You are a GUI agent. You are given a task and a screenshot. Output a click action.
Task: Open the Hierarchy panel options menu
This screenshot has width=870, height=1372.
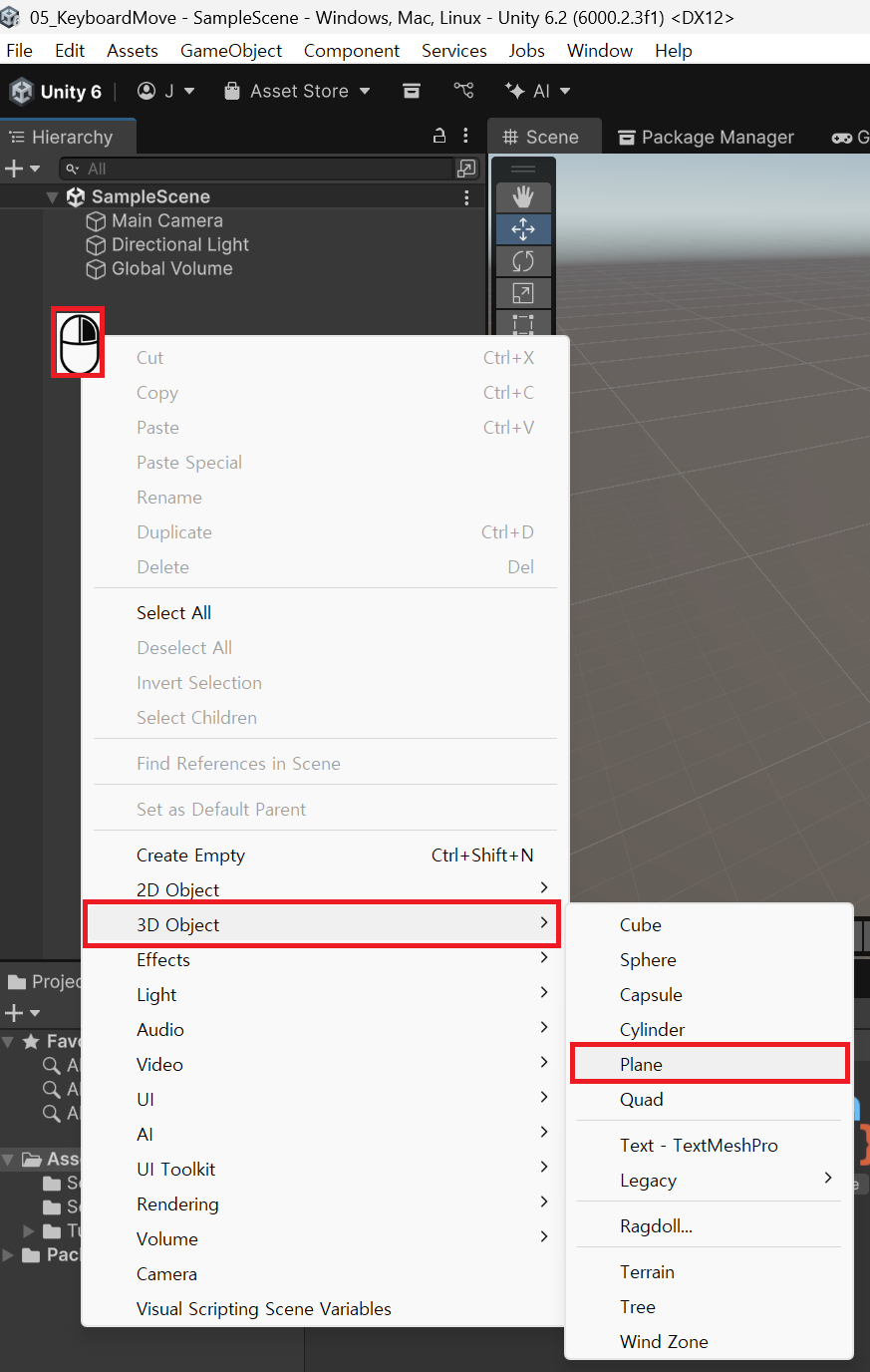coord(465,136)
